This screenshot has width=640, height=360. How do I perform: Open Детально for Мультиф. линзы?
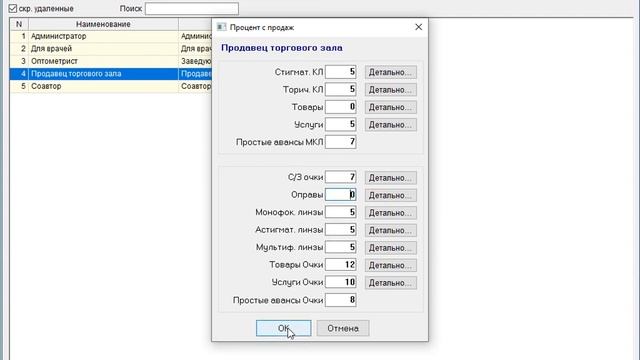(391, 248)
